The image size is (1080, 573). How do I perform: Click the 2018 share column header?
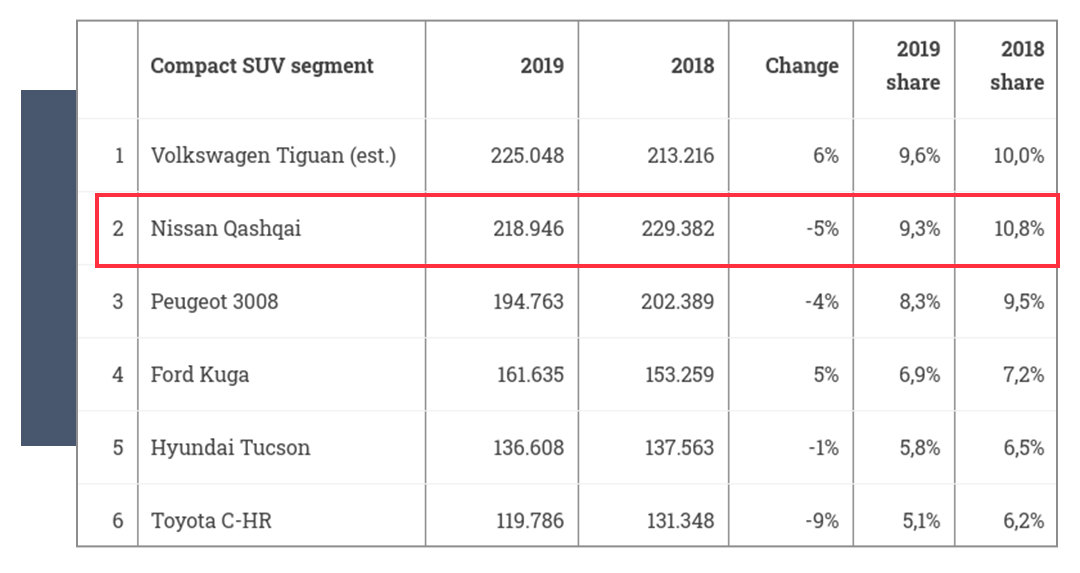pyautogui.click(x=1016, y=66)
